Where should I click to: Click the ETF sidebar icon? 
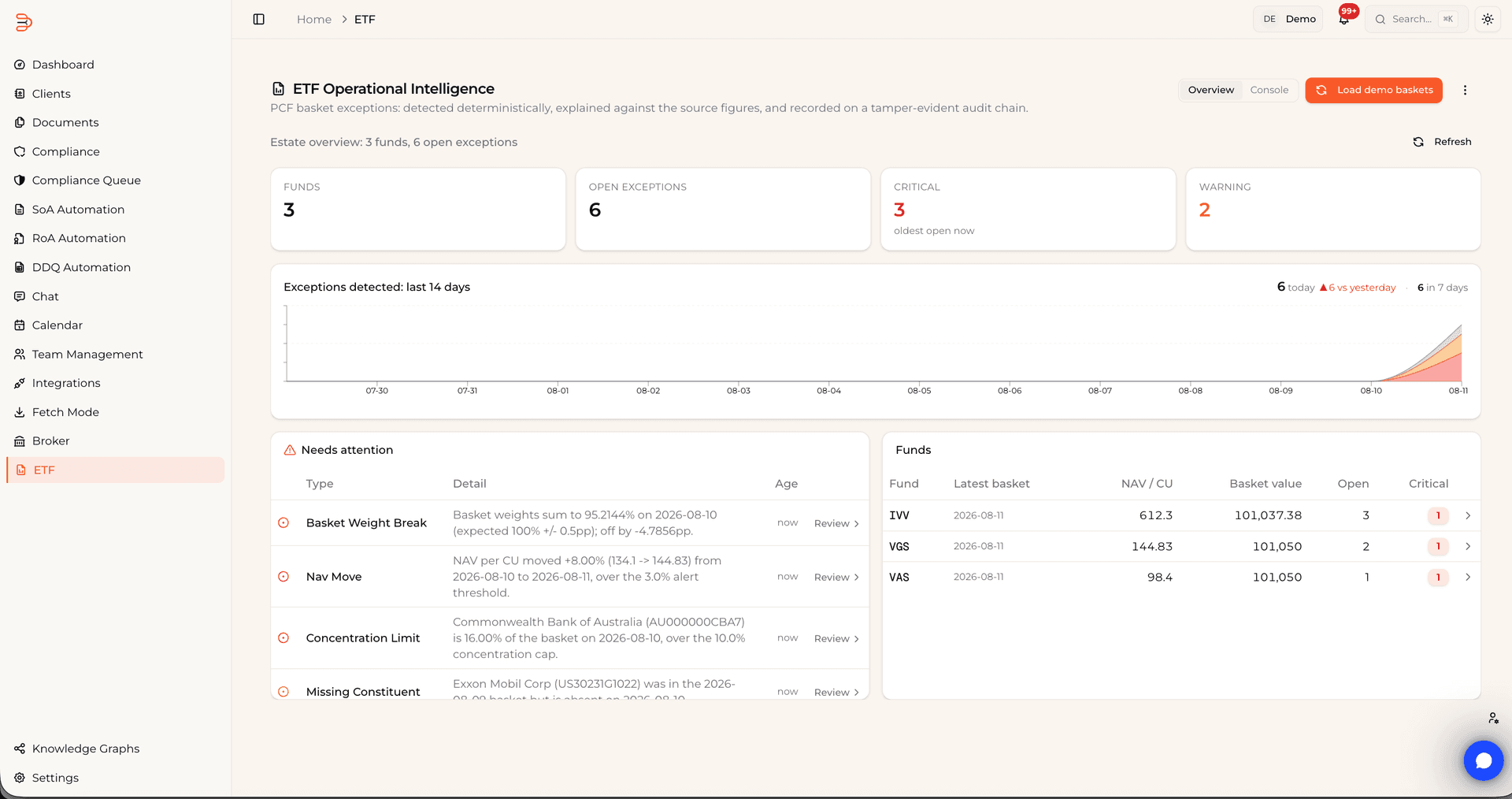21,470
